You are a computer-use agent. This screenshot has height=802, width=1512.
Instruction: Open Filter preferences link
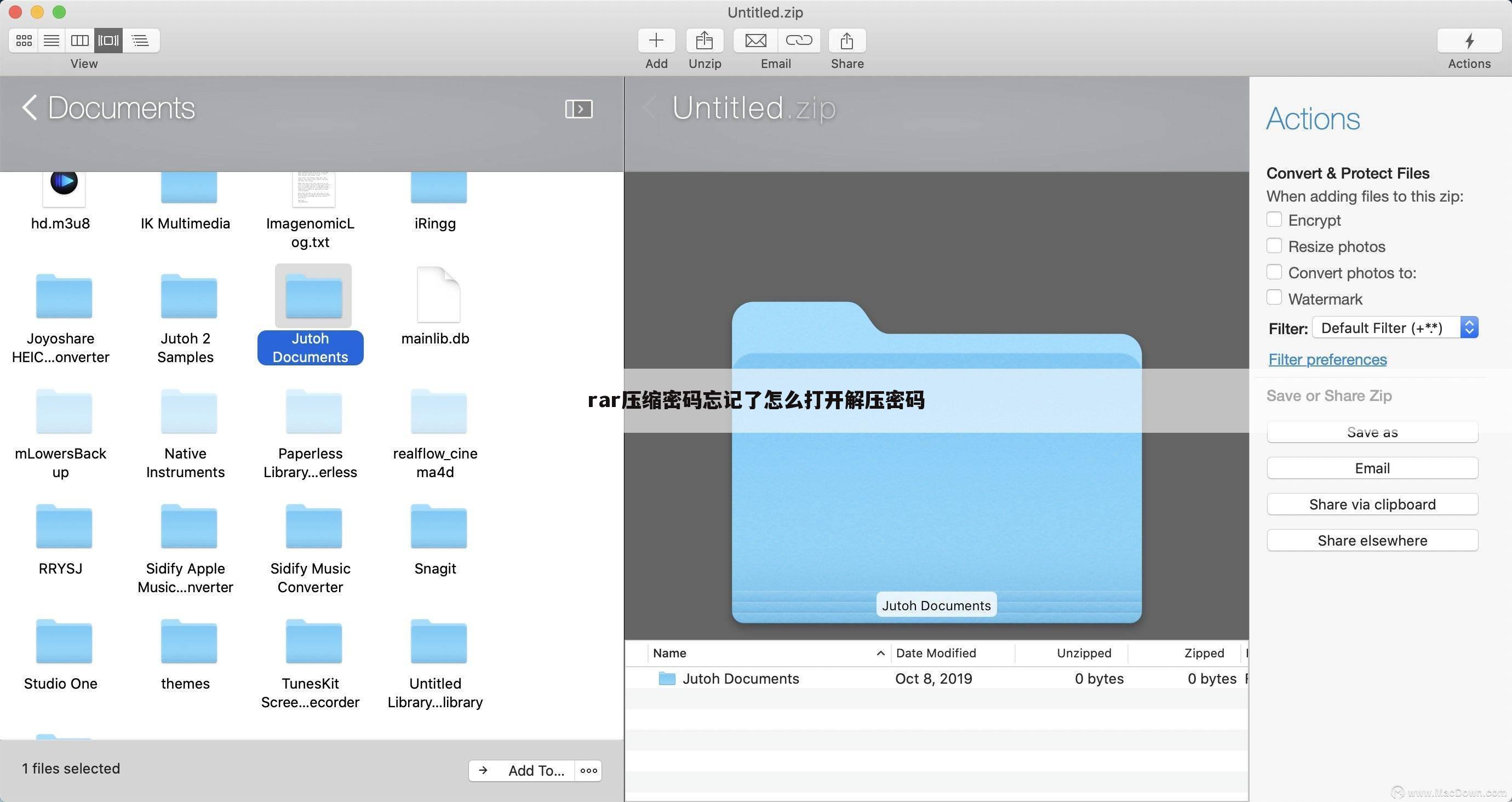coord(1328,359)
